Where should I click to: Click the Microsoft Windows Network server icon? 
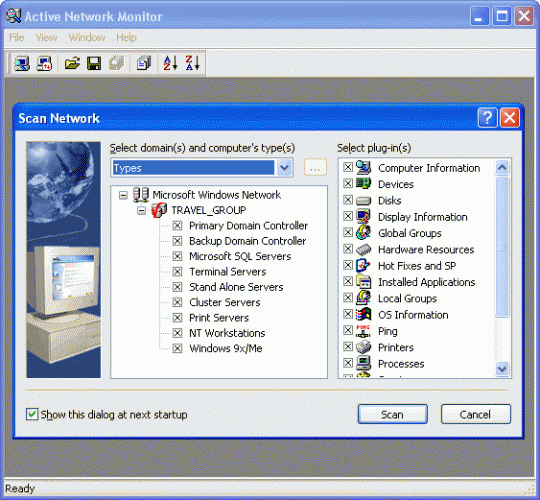(x=141, y=195)
